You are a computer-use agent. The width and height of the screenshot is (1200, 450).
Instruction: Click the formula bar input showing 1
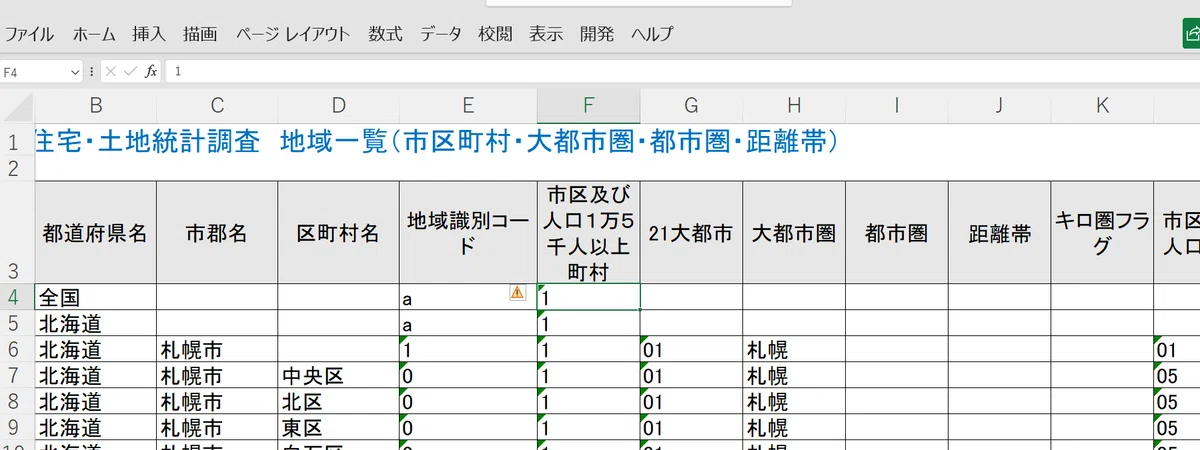(680, 71)
